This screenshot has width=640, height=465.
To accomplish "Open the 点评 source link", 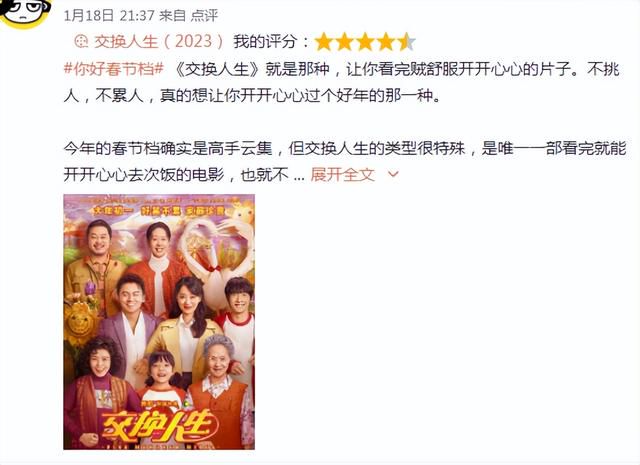I will (x=204, y=16).
